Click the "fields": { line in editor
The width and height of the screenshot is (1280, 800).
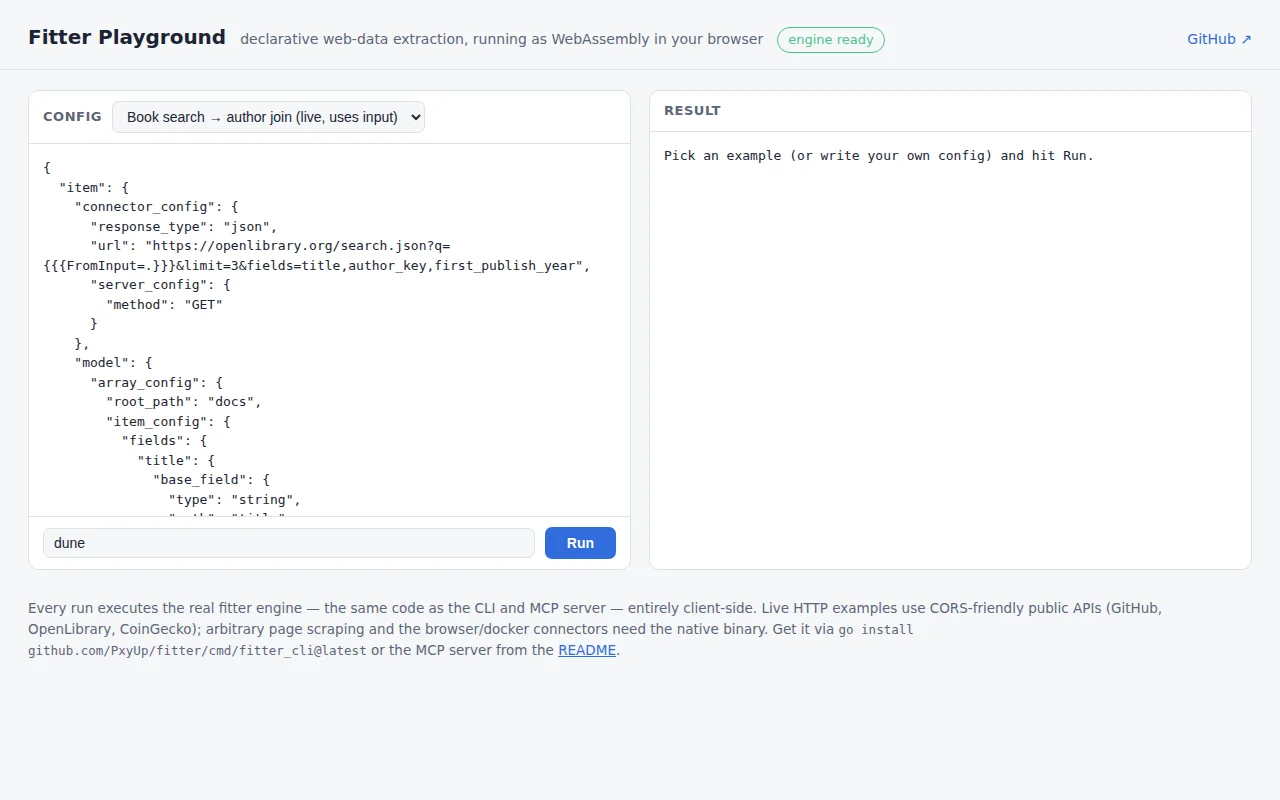(x=164, y=441)
